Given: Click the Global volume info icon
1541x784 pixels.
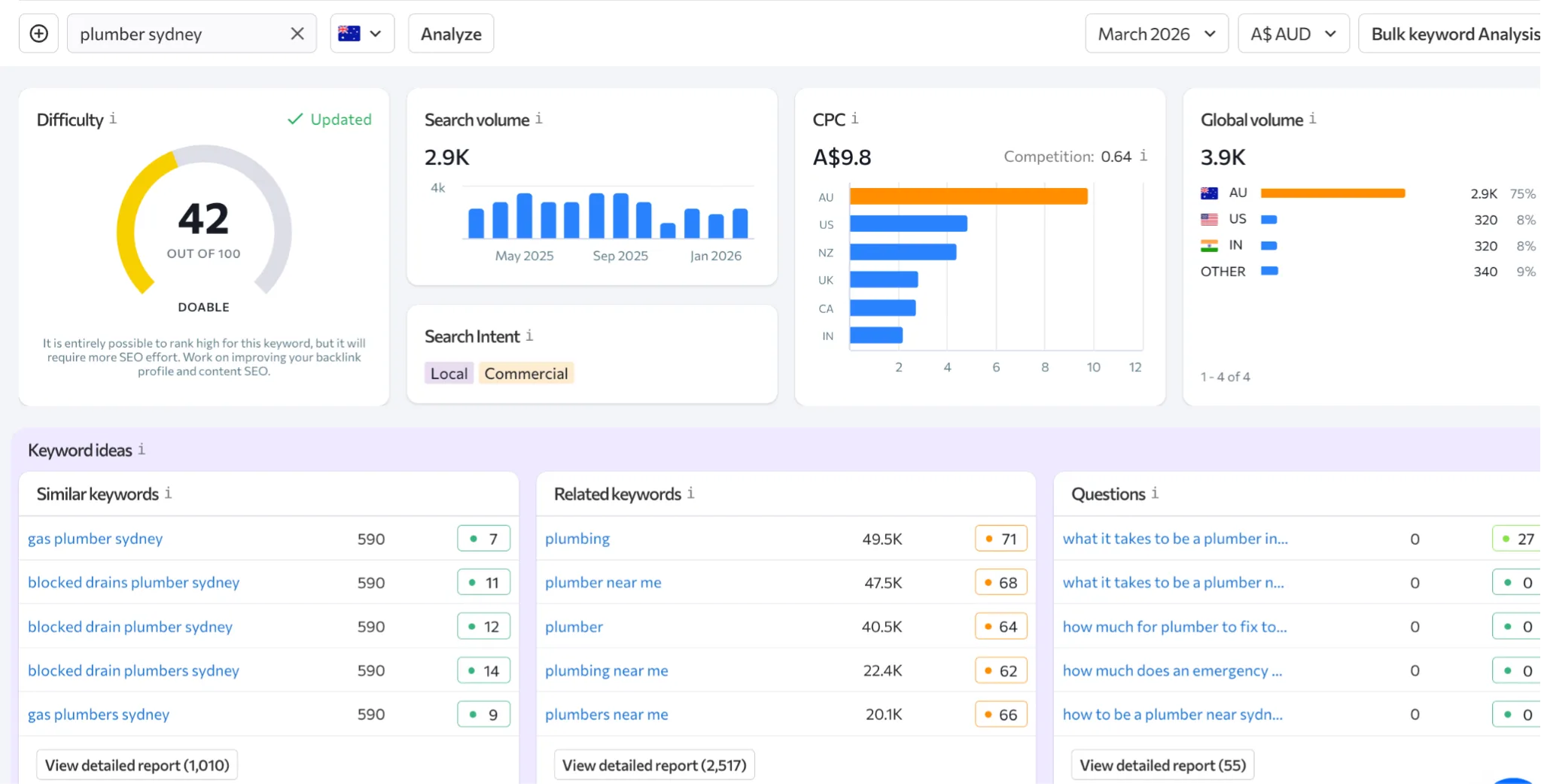Looking at the screenshot, I should click(1313, 119).
